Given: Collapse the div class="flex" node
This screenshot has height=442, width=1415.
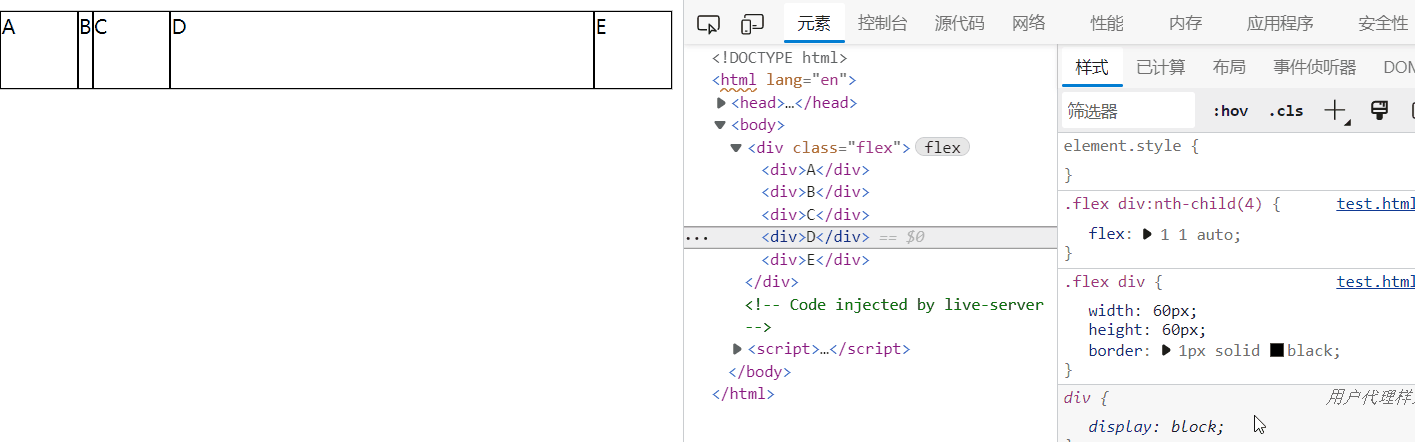Looking at the screenshot, I should [737, 148].
